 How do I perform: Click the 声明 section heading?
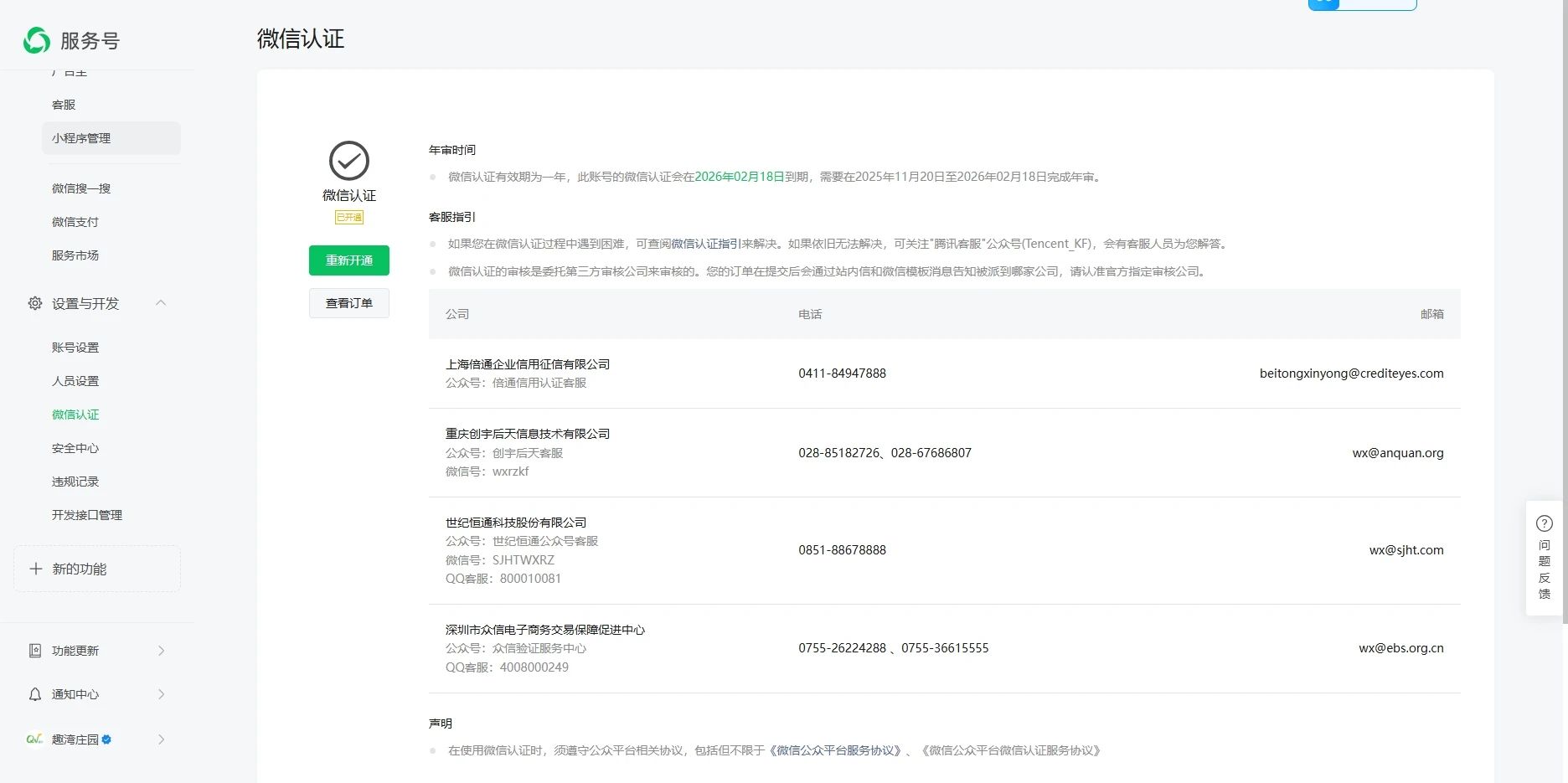tap(441, 724)
